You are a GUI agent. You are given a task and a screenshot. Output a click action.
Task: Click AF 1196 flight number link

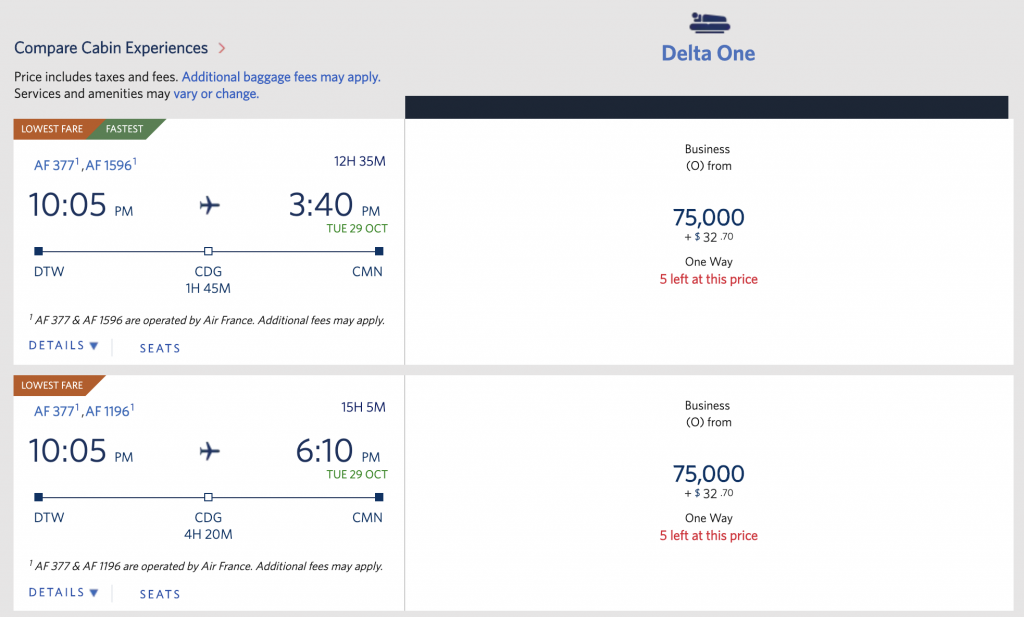coord(110,411)
